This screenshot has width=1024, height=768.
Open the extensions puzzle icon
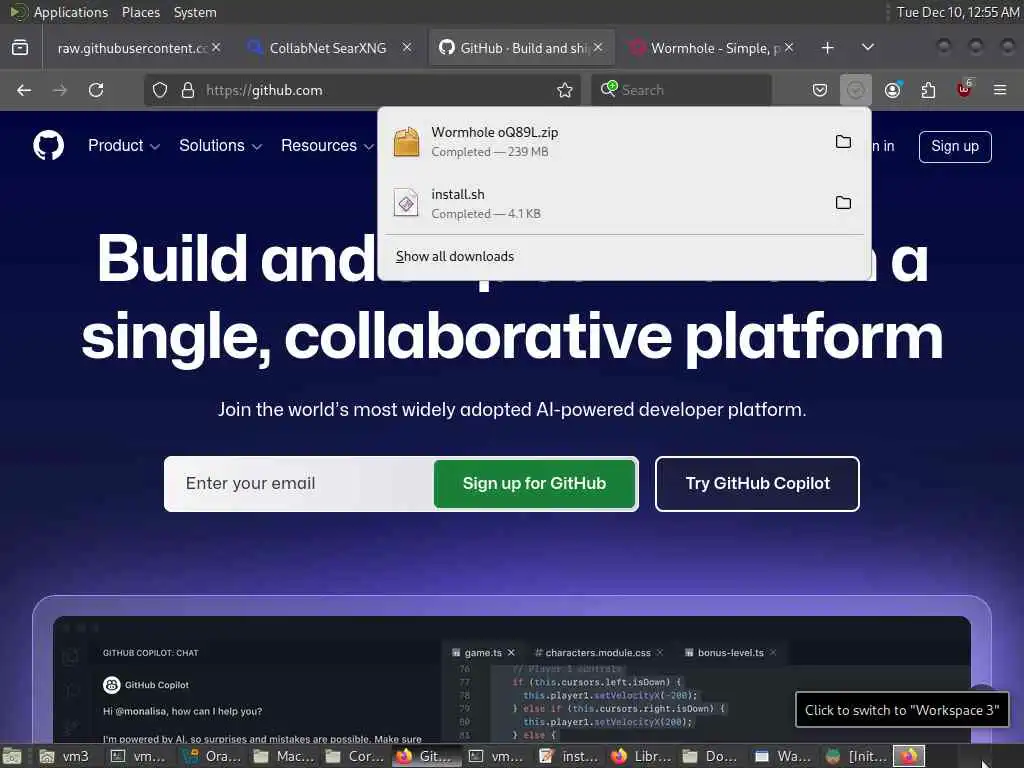(x=928, y=90)
